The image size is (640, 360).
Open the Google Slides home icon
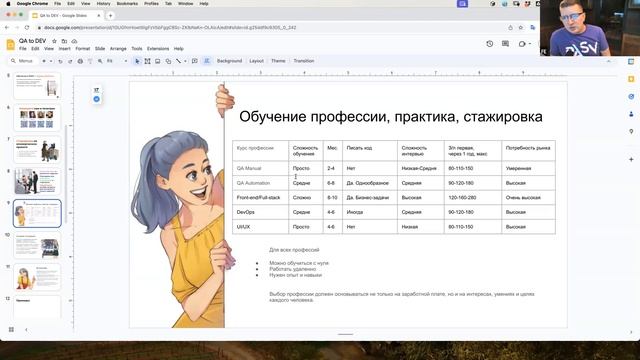tap(11, 44)
